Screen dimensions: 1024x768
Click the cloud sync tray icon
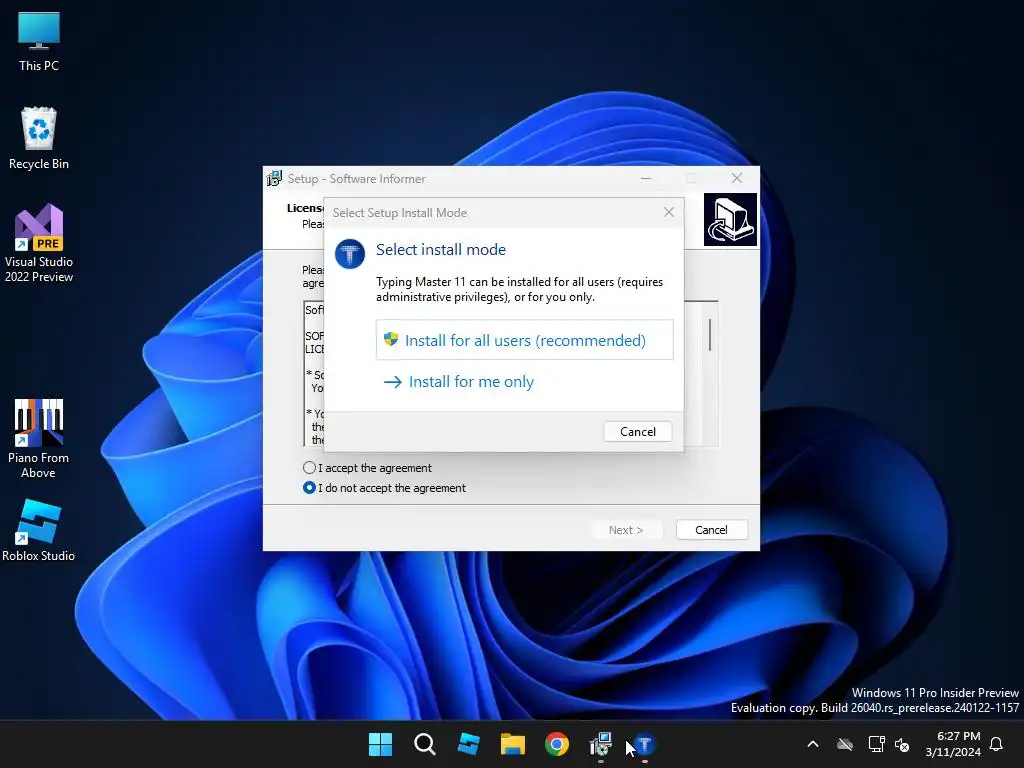(845, 744)
